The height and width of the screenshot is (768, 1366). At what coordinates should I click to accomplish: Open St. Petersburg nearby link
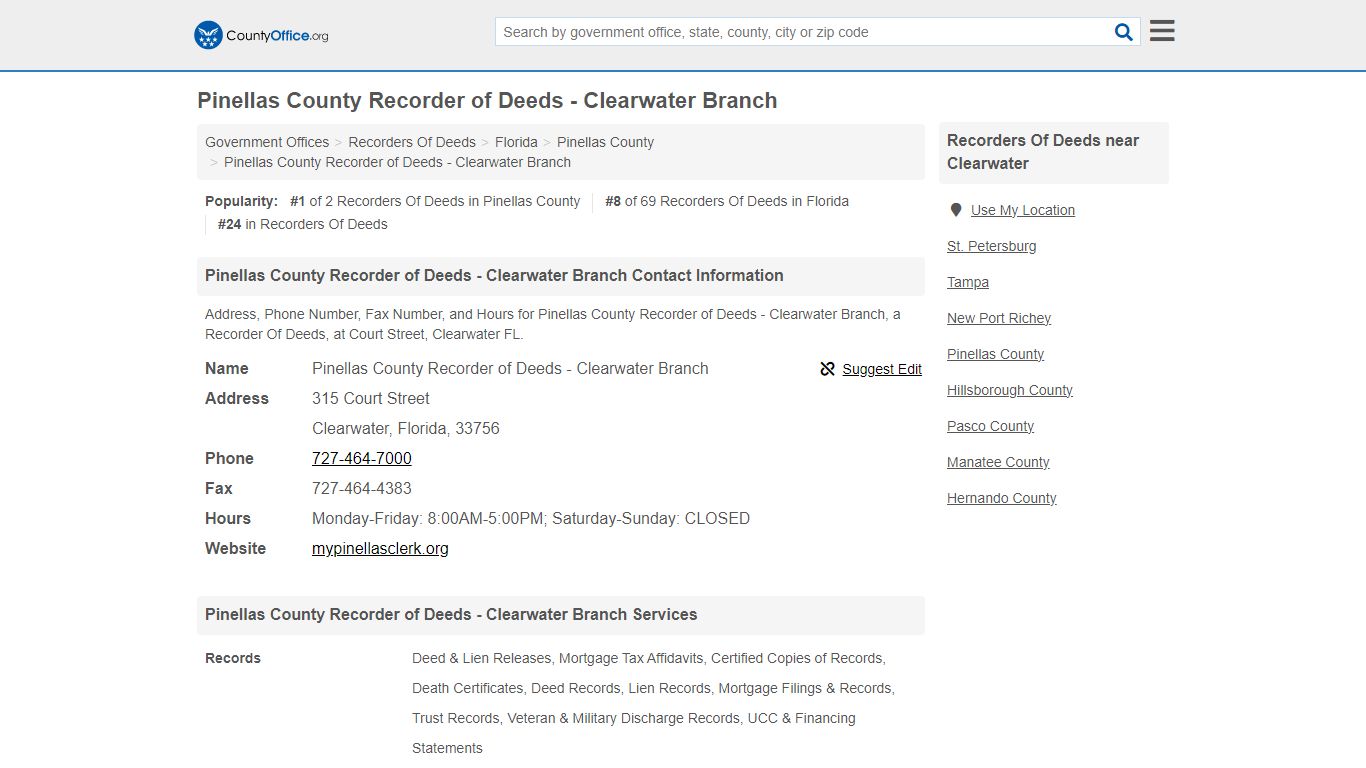(991, 246)
